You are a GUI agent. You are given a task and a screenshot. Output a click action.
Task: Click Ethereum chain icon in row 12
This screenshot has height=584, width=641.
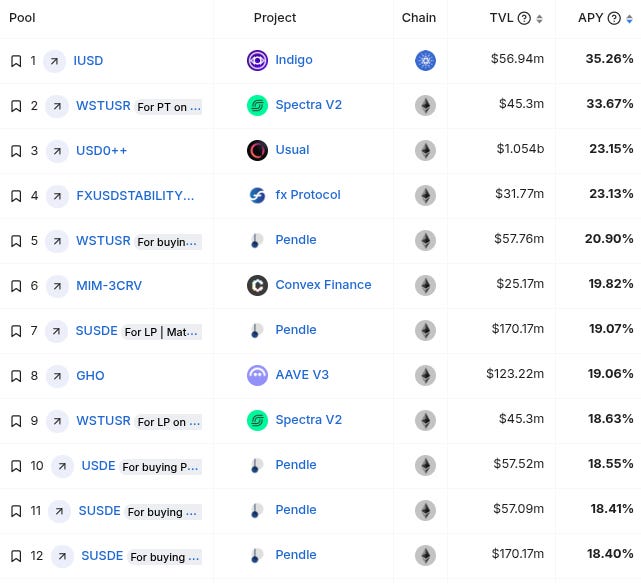pos(426,555)
